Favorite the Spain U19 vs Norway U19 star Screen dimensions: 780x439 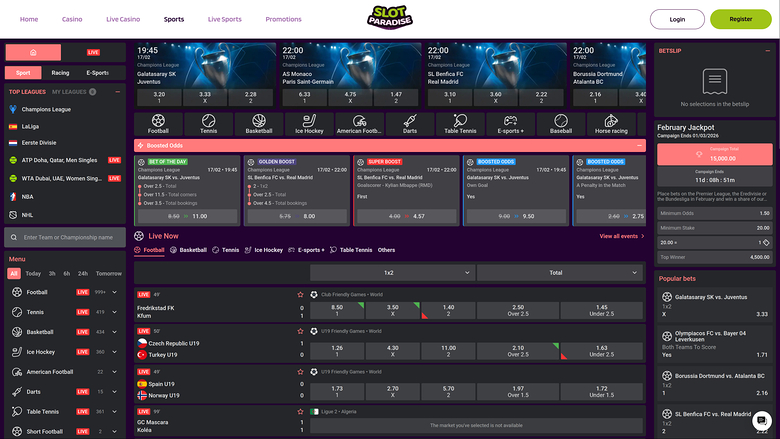coord(300,372)
